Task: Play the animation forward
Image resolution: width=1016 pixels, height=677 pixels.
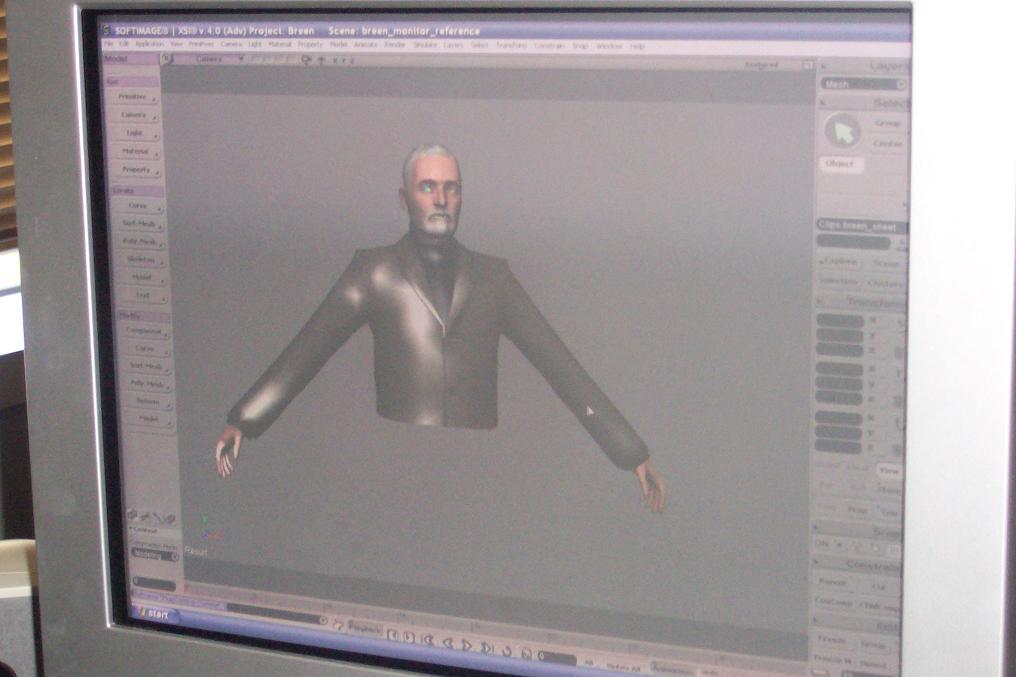Action: tap(466, 645)
